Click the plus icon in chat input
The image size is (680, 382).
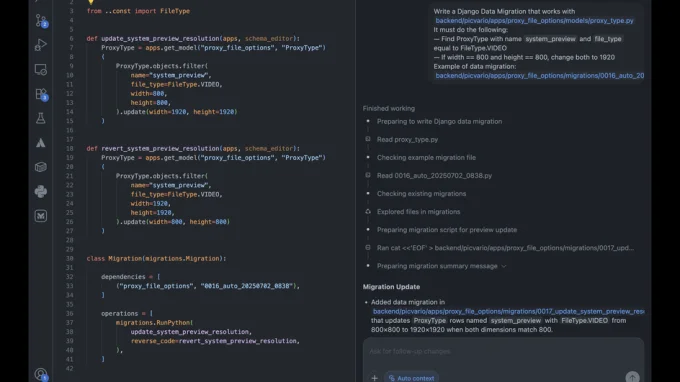(x=374, y=378)
